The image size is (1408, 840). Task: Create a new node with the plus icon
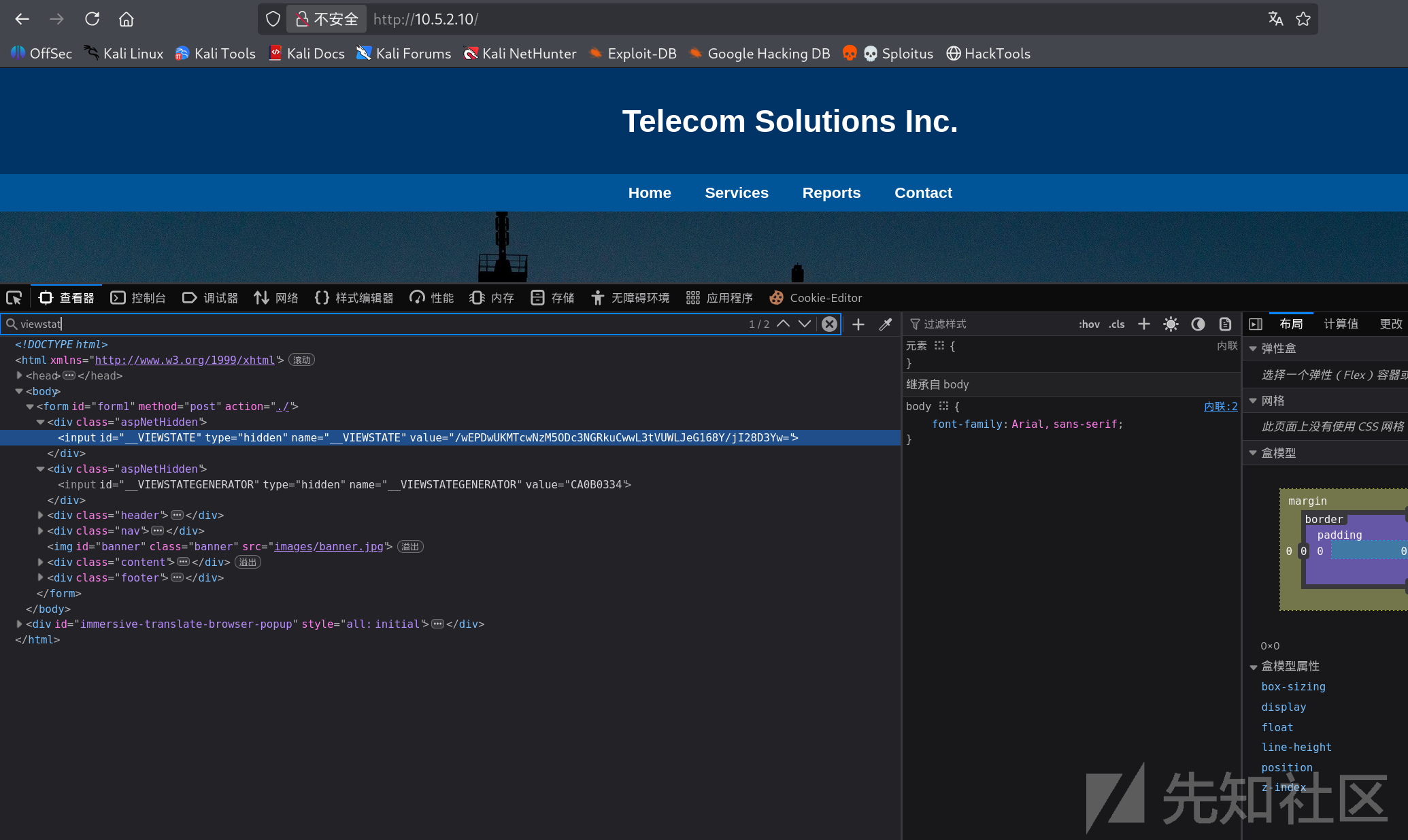point(858,324)
